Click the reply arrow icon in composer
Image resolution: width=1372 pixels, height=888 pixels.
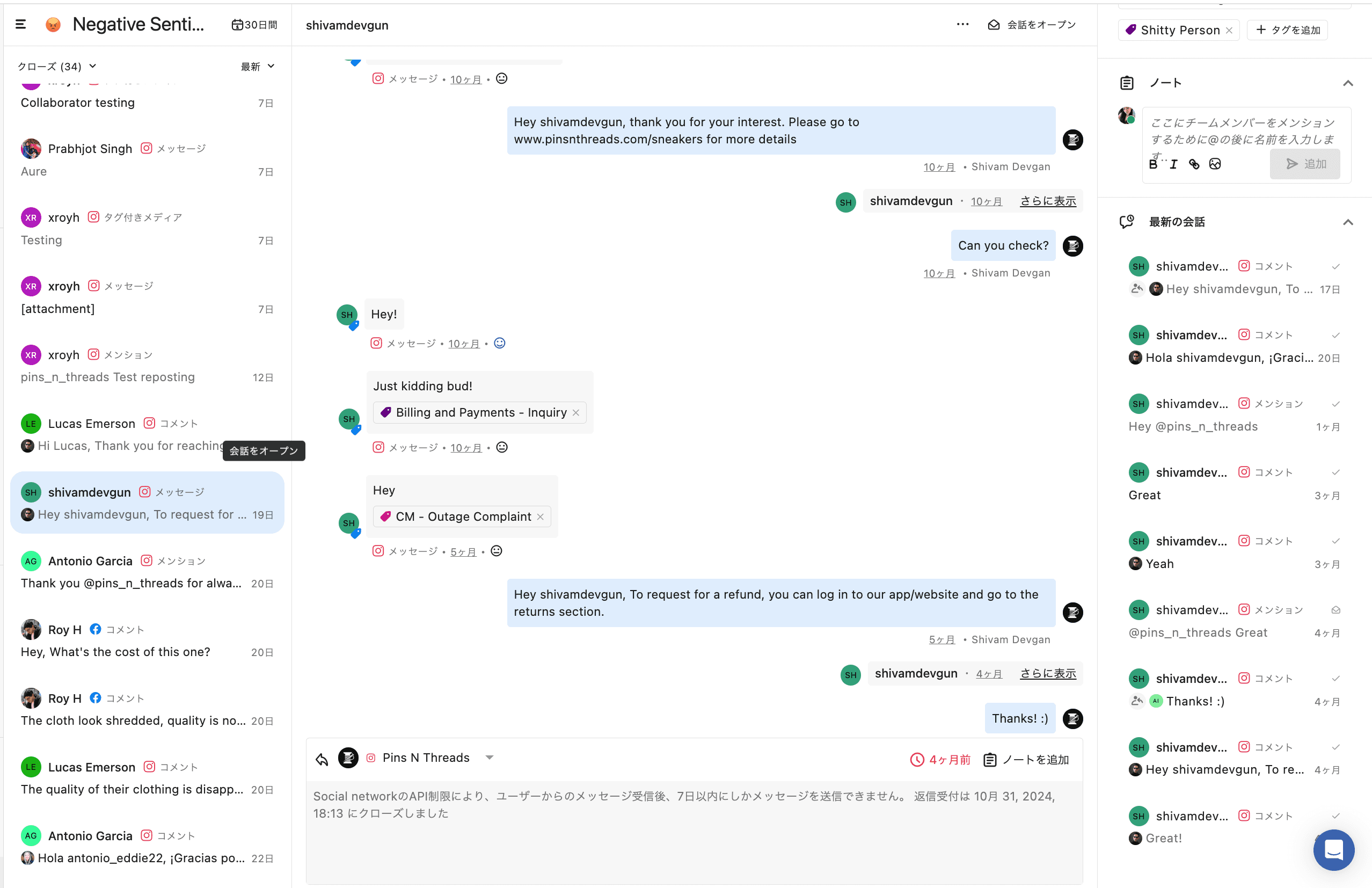coord(322,759)
